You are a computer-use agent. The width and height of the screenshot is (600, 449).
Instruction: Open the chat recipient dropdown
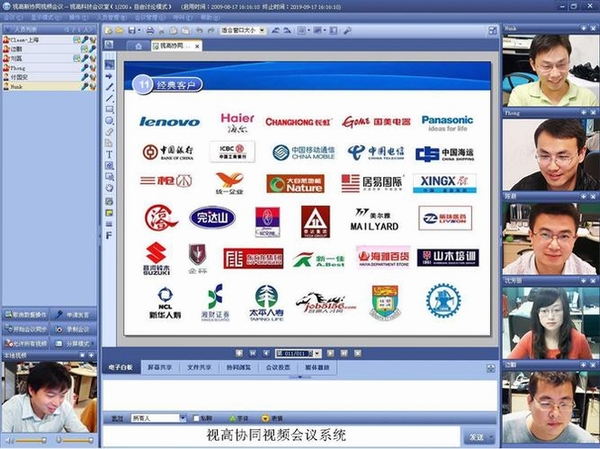(183, 418)
